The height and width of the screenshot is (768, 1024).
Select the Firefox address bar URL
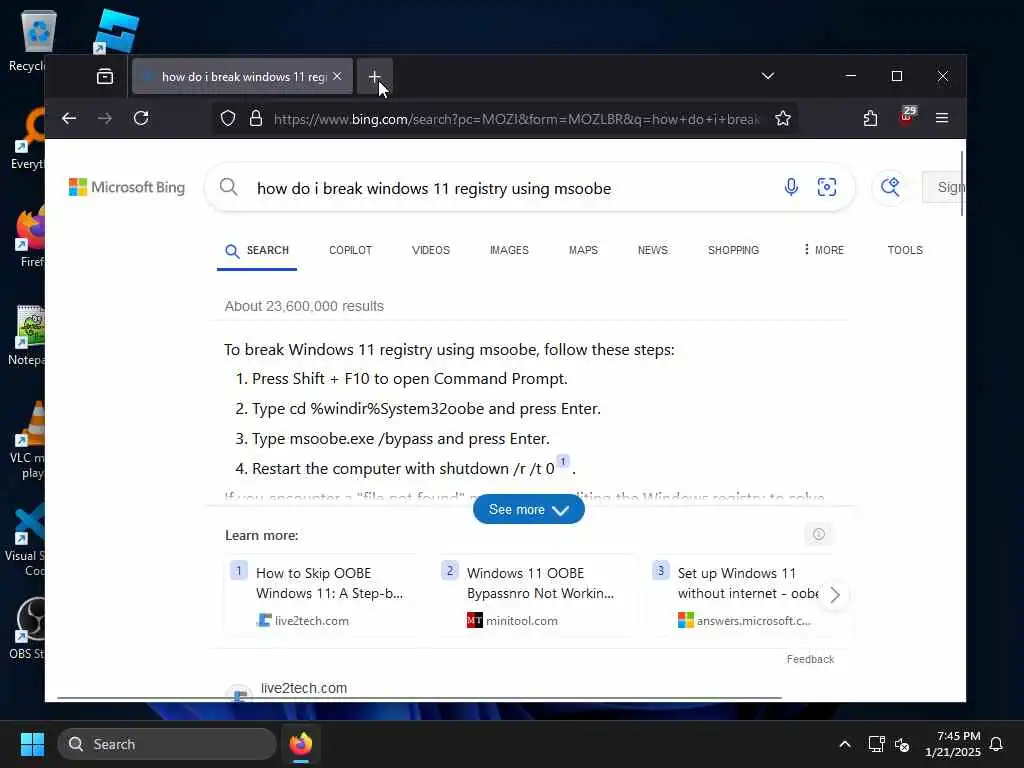(x=516, y=119)
